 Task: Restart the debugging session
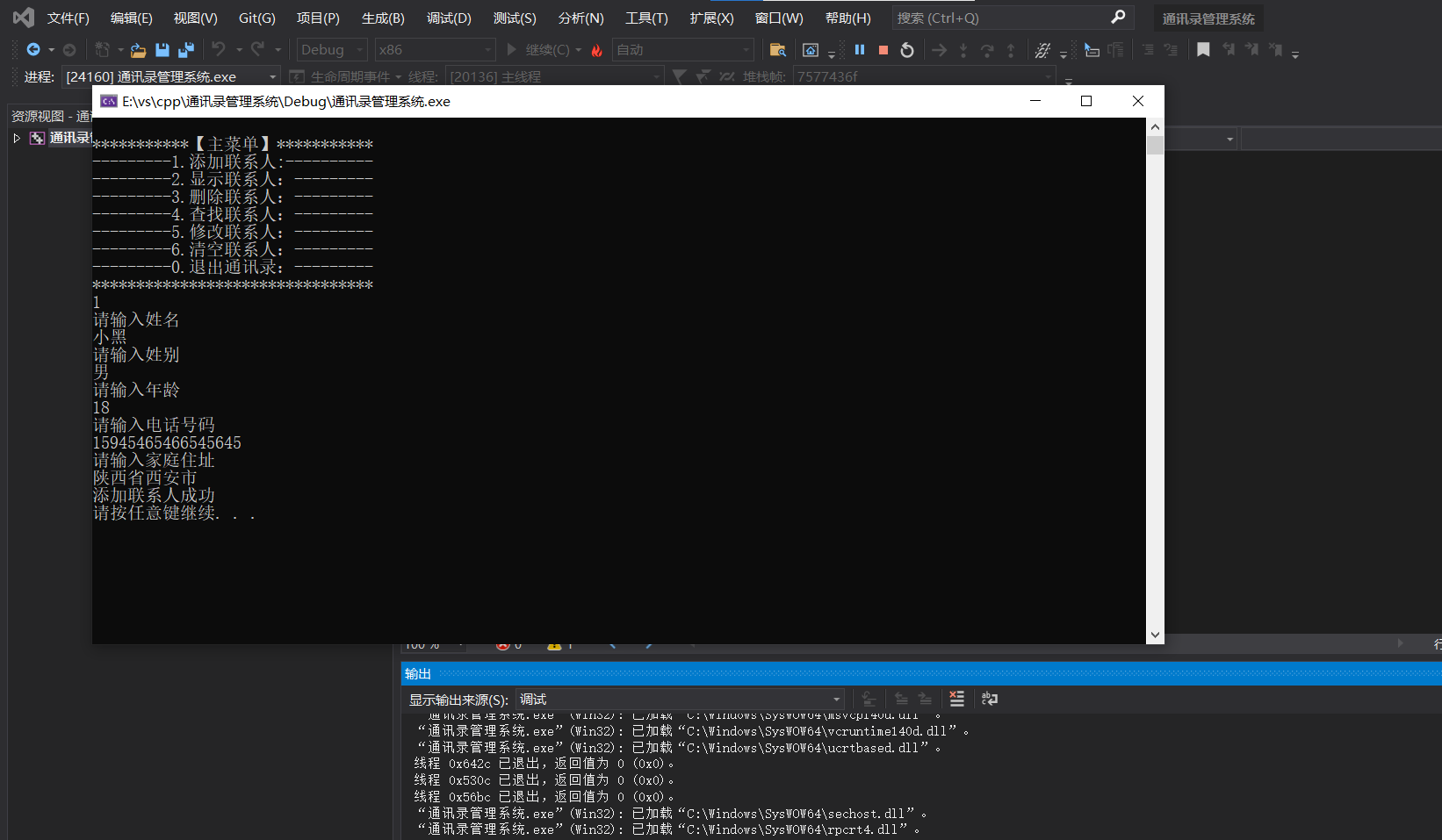click(907, 50)
